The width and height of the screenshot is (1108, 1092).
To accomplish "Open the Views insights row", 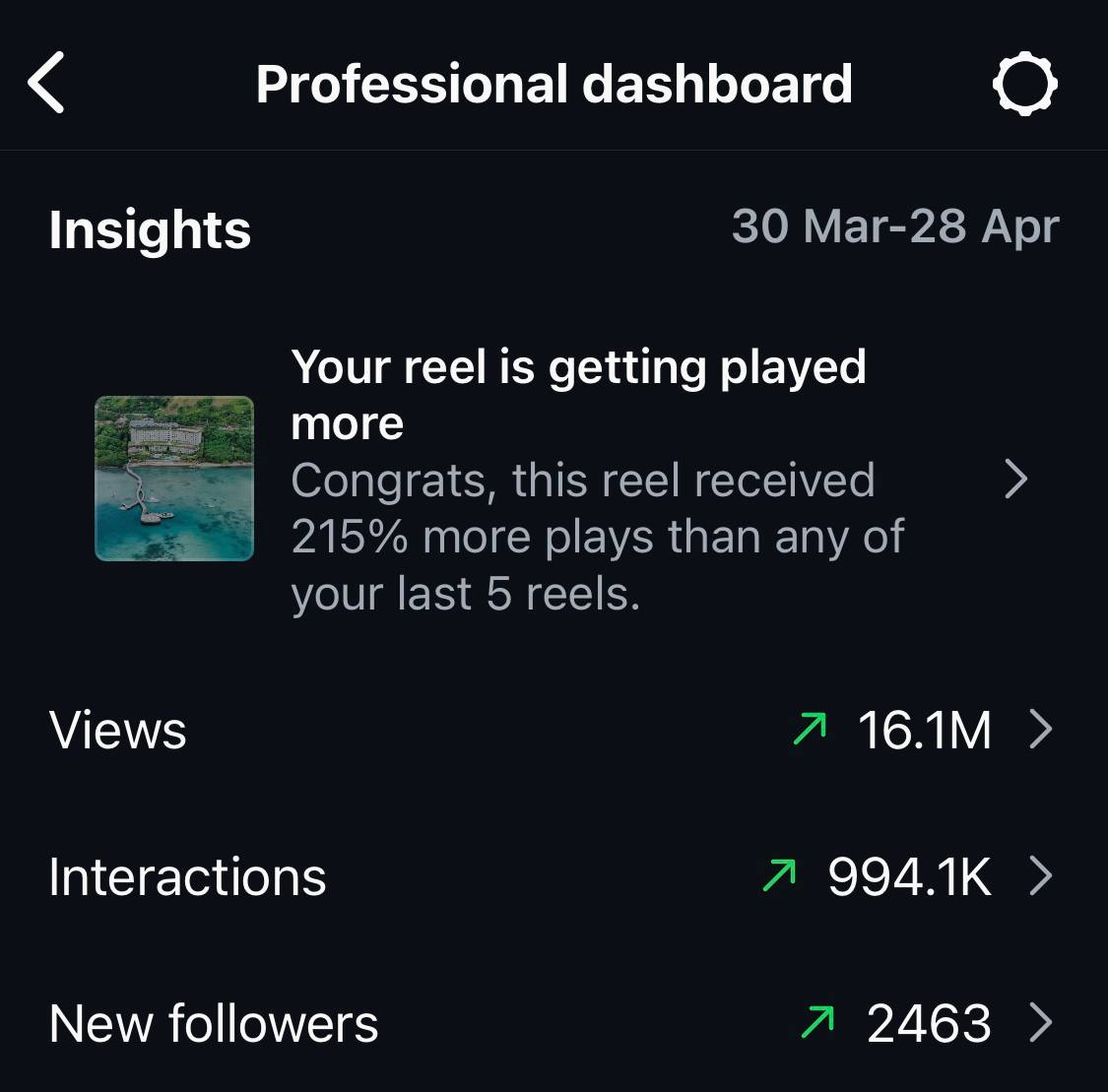I will (554, 730).
